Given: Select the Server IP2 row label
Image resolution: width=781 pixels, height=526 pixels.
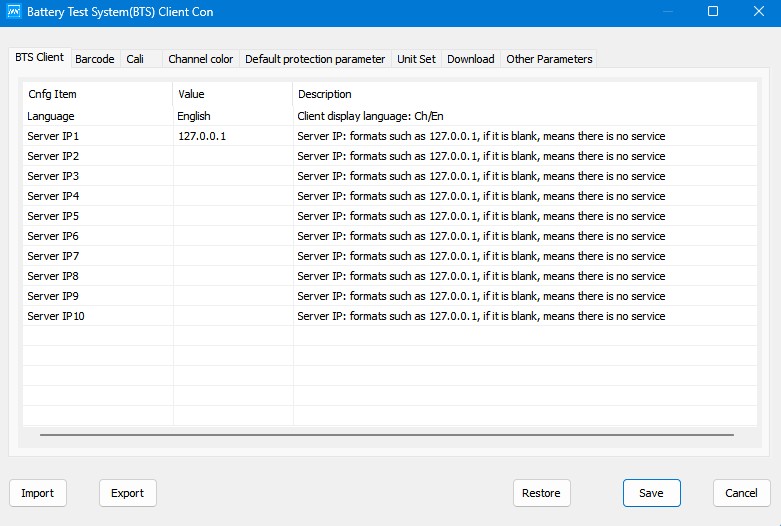Looking at the screenshot, I should pyautogui.click(x=53, y=156).
